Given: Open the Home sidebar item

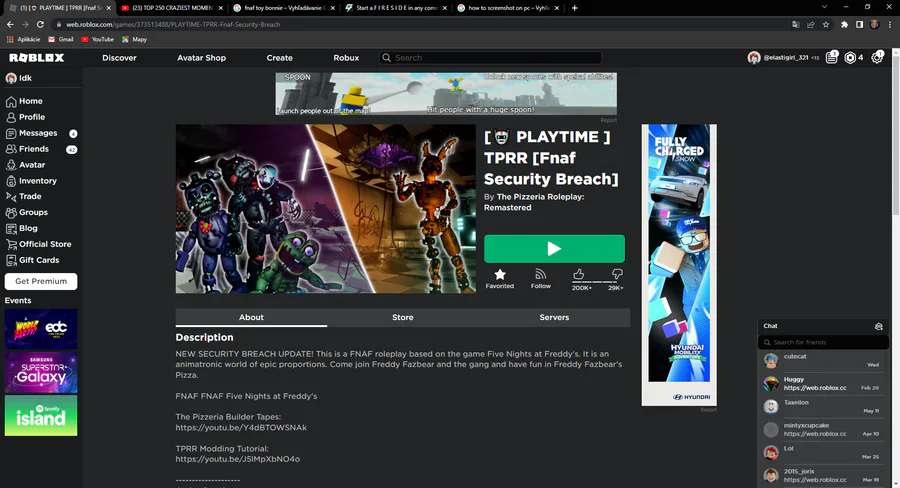Looking at the screenshot, I should click(x=24, y=101).
